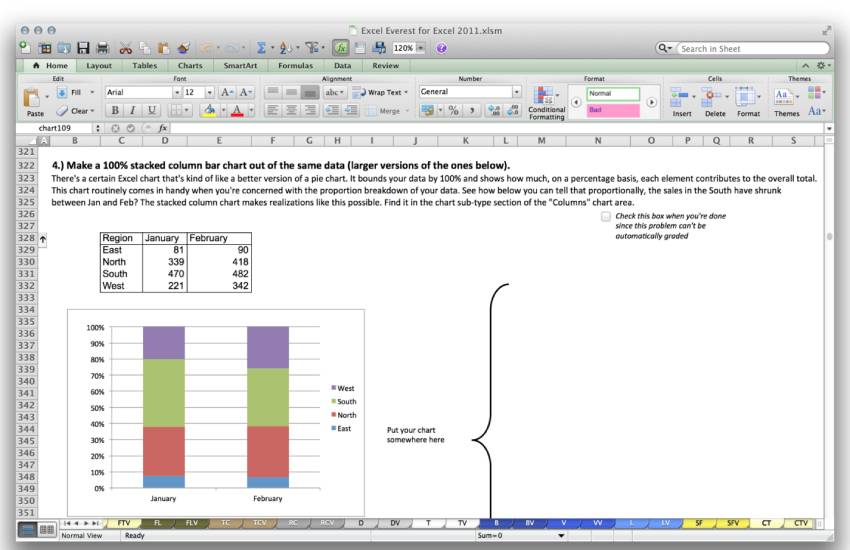The width and height of the screenshot is (850, 550).
Task: Toggle Italic formatting
Action: (x=133, y=111)
